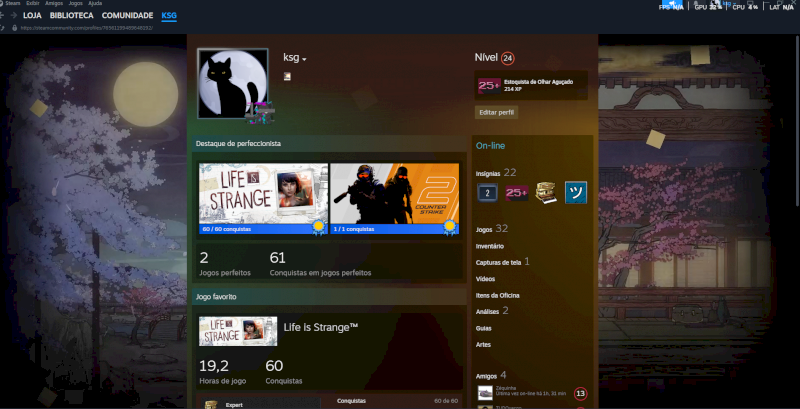Open the Counter-Strike 2 perfect game banner

point(394,194)
